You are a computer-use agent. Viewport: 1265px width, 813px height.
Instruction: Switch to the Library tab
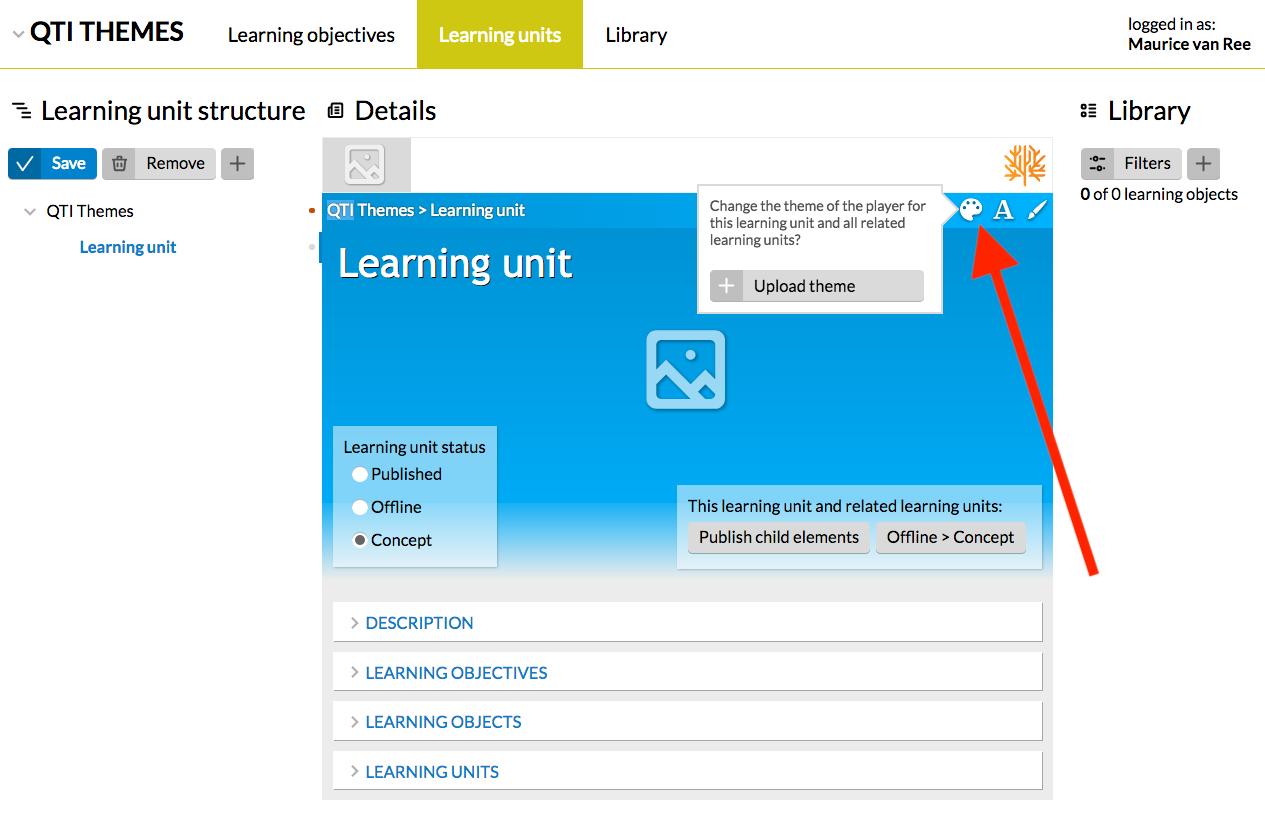tap(636, 35)
